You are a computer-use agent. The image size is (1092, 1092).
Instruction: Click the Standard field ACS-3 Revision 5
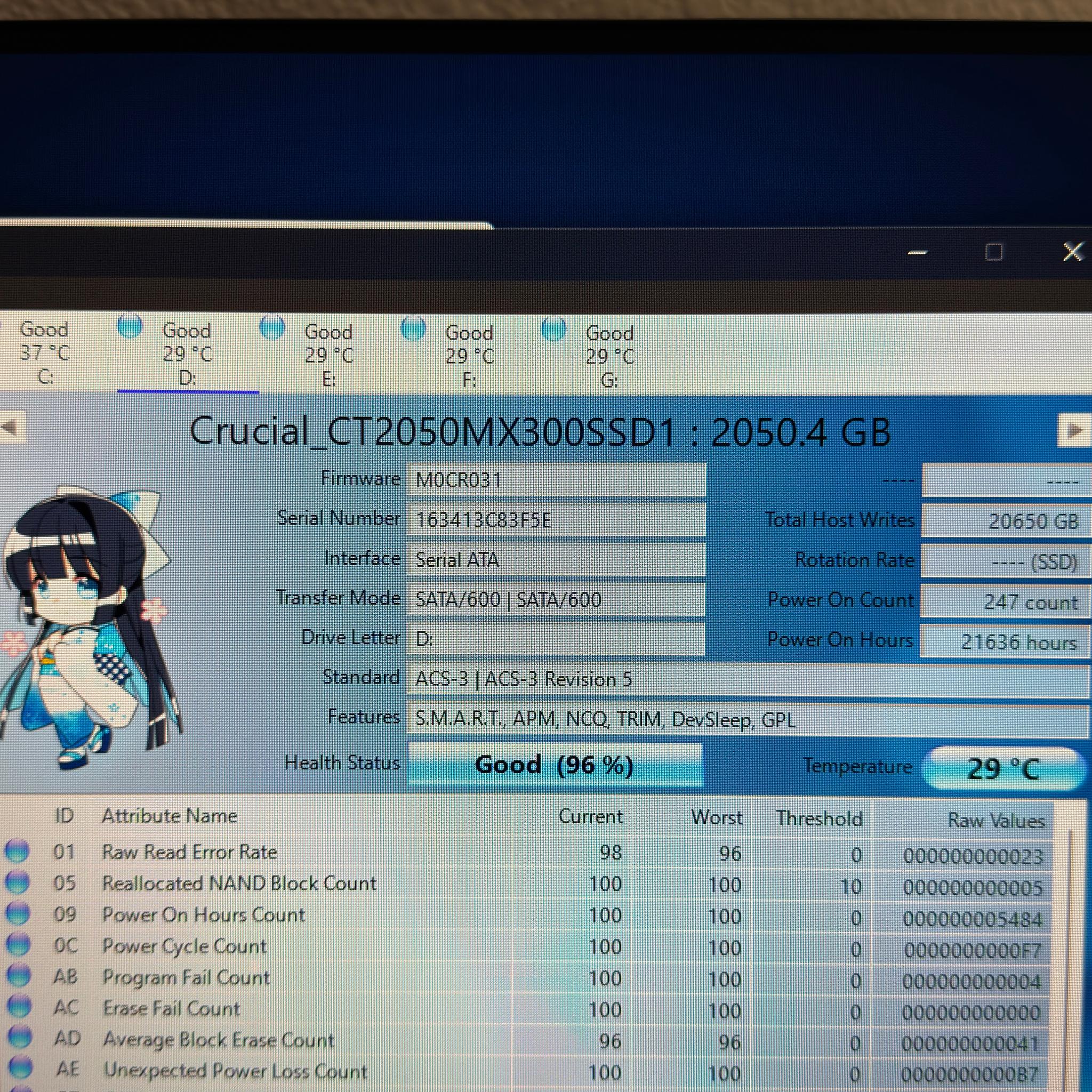tap(748, 679)
